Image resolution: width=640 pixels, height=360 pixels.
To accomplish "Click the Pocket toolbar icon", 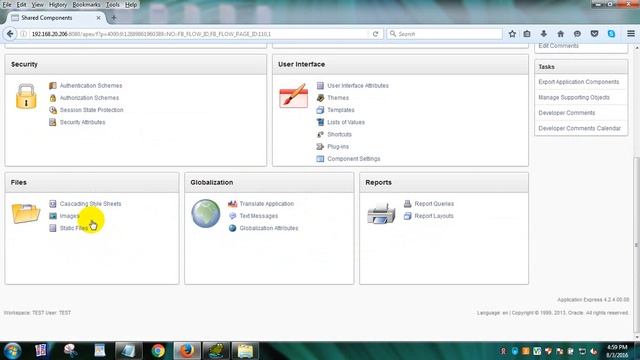I will 594,34.
